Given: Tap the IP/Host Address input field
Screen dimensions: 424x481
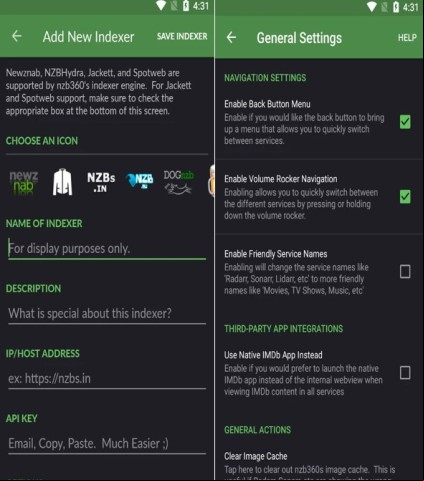Looking at the screenshot, I should tap(107, 378).
